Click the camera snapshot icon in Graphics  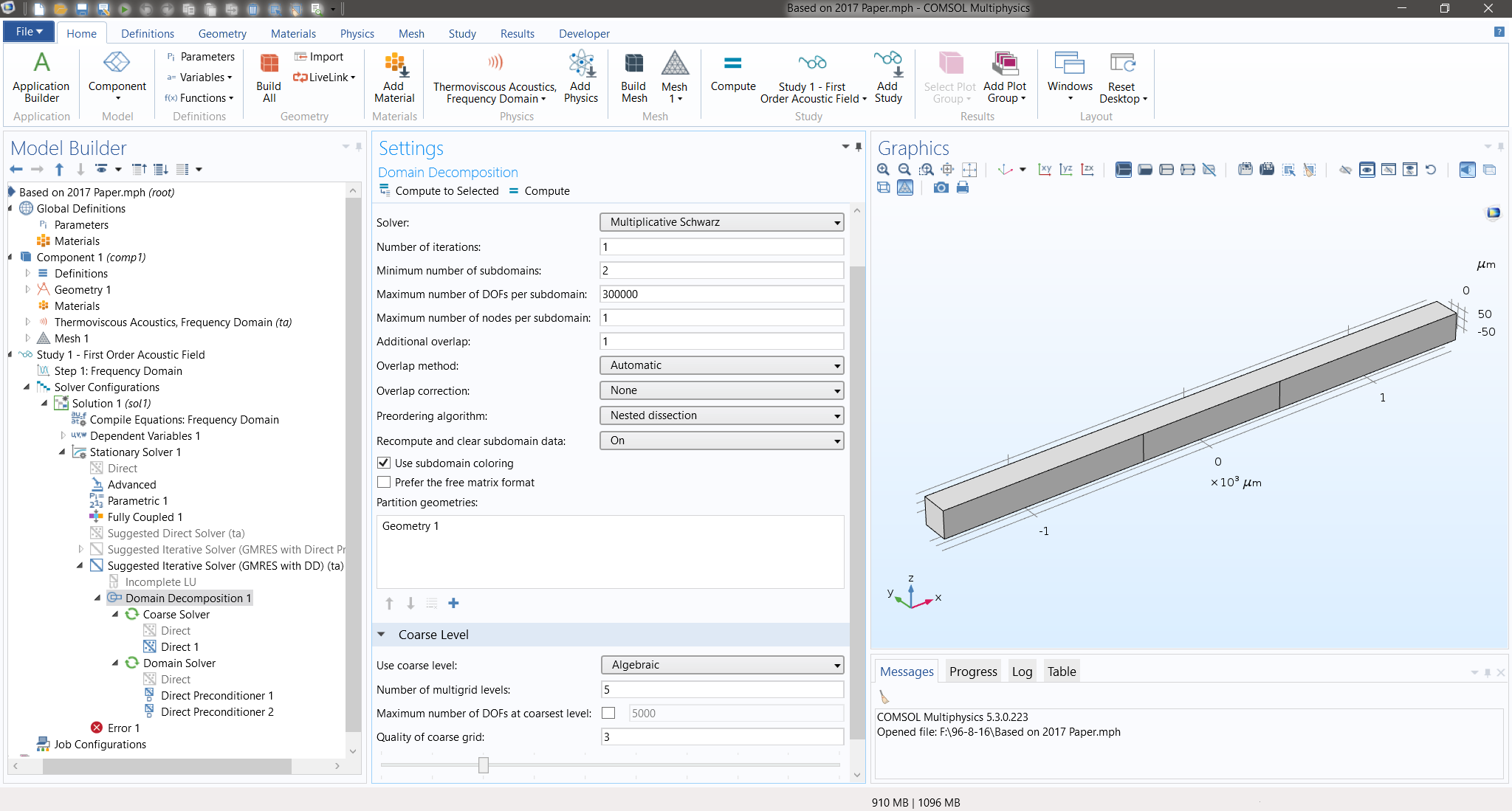pos(941,187)
